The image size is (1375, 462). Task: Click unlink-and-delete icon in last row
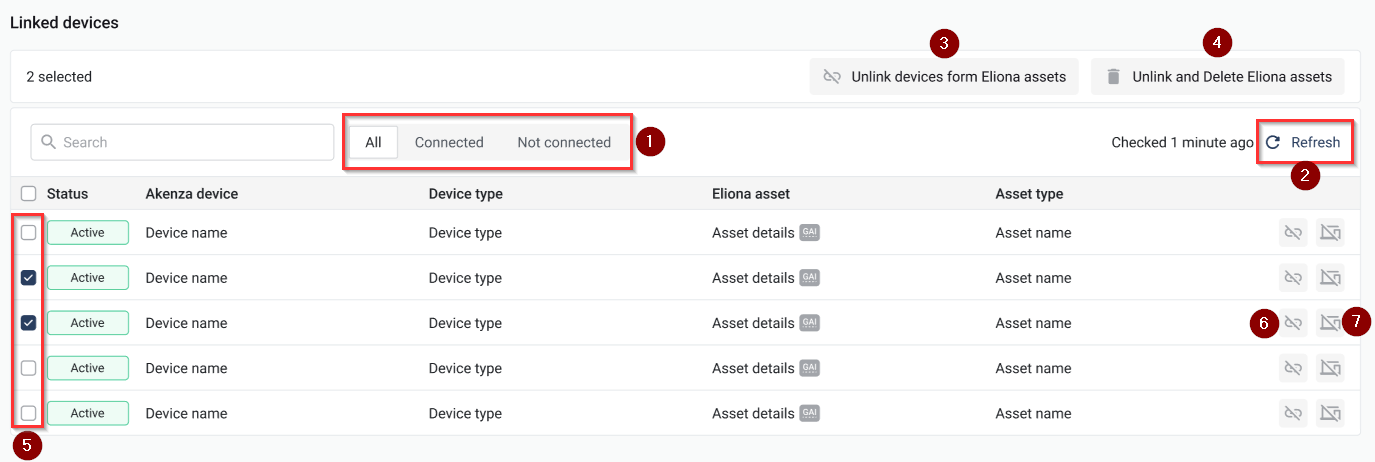coord(1330,413)
